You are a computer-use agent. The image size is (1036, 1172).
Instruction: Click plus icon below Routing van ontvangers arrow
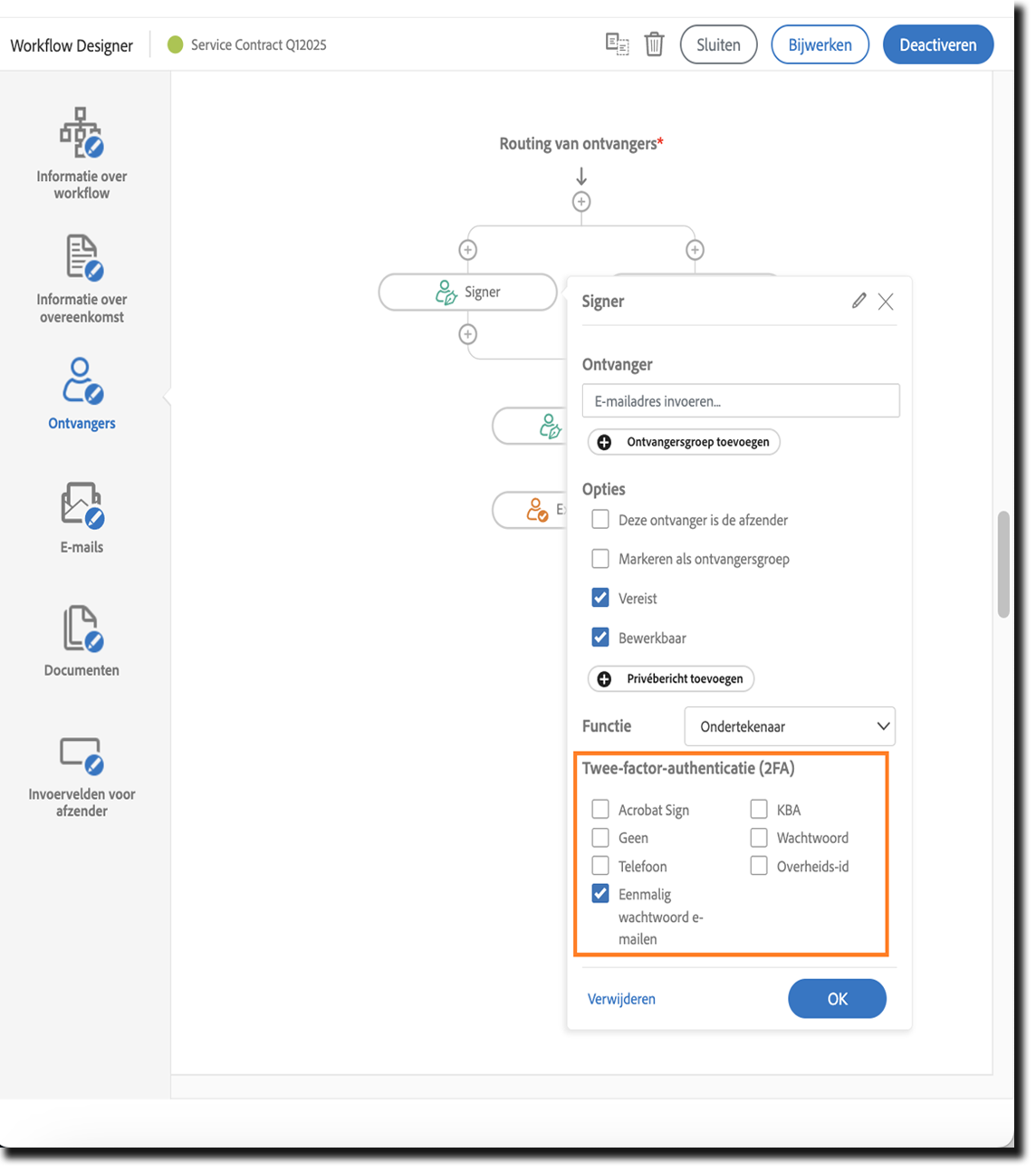[x=581, y=202]
